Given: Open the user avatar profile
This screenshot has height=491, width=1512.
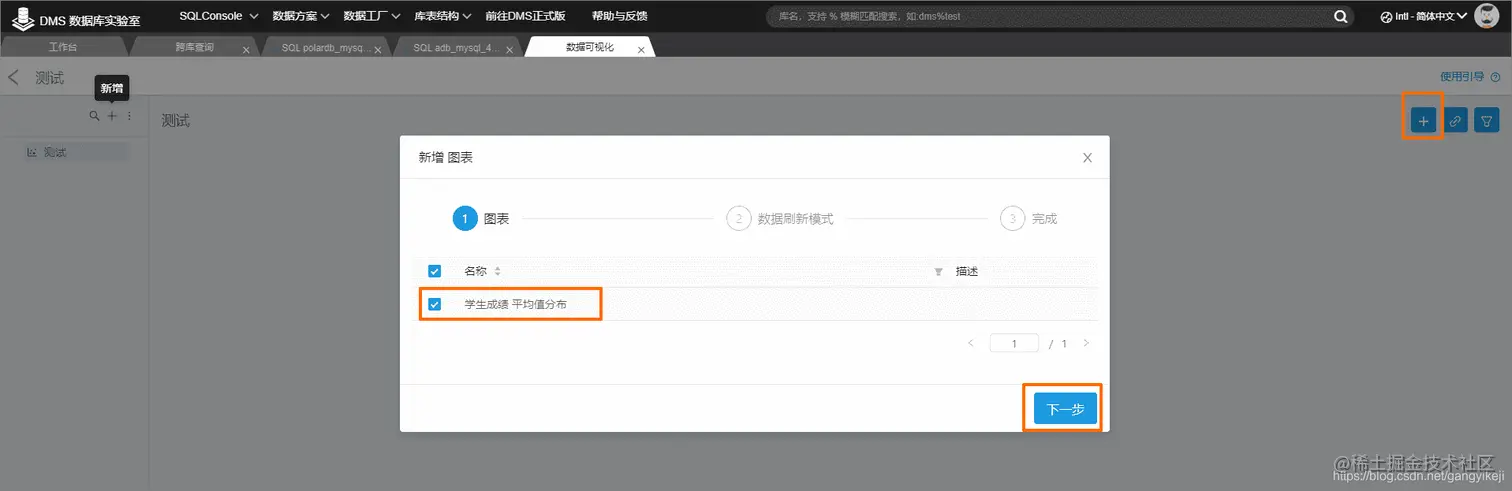Looking at the screenshot, I should 1486,16.
